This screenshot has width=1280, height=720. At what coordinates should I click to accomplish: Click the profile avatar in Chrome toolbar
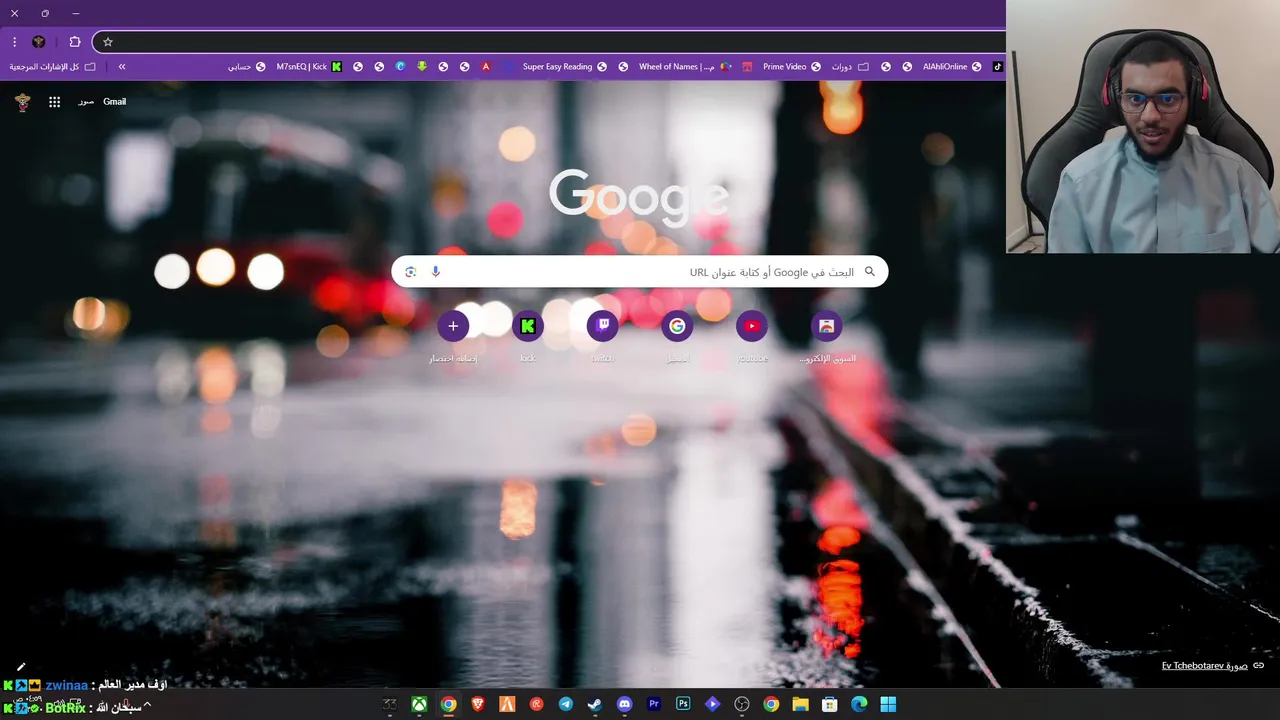[39, 42]
